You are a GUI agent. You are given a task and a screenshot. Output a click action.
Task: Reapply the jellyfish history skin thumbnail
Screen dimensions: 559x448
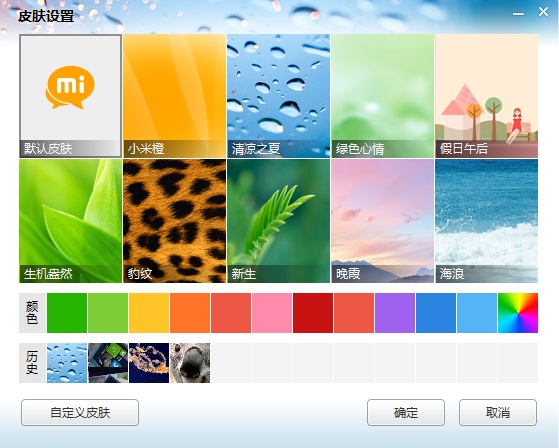coord(149,363)
